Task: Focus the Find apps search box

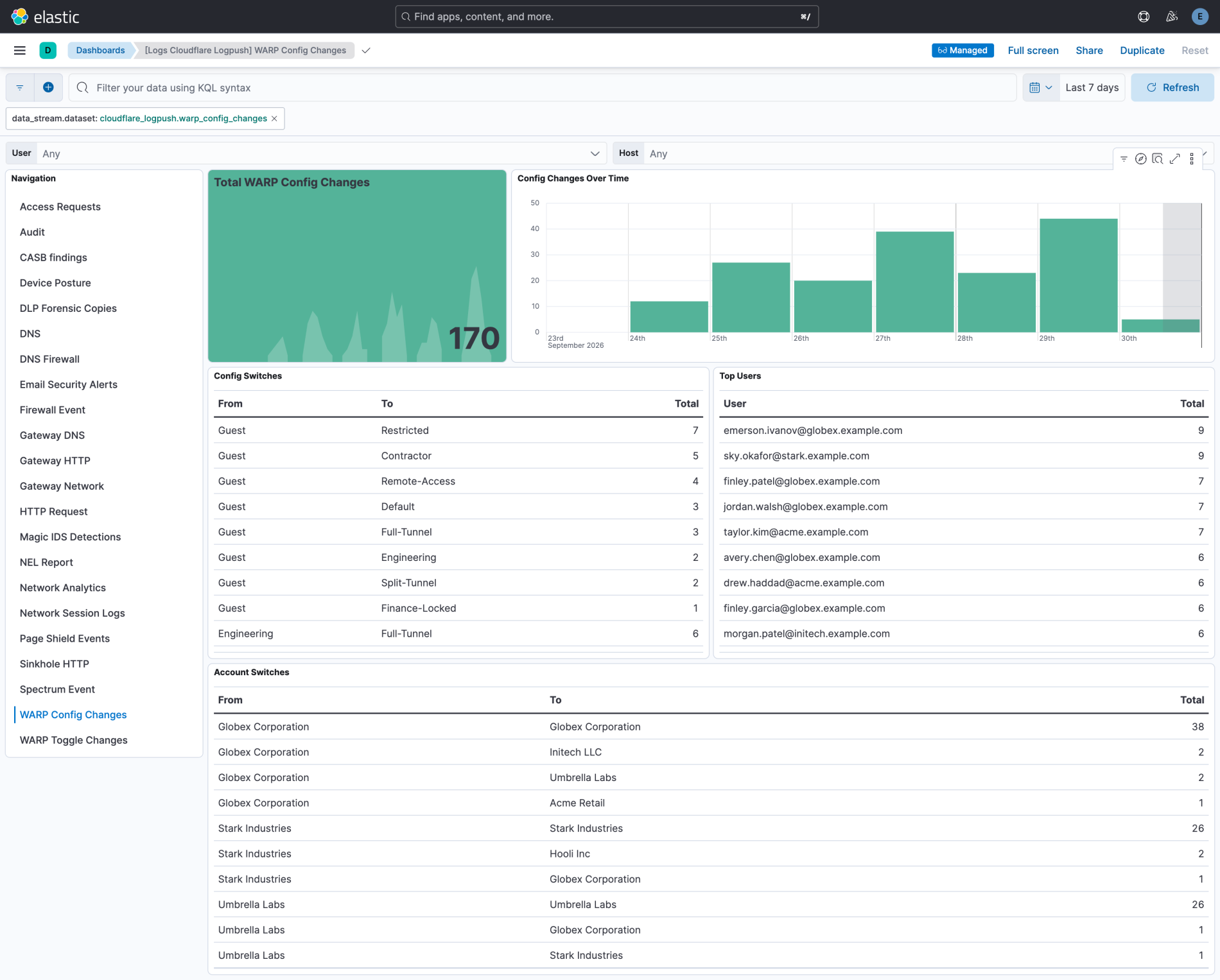Action: [607, 17]
